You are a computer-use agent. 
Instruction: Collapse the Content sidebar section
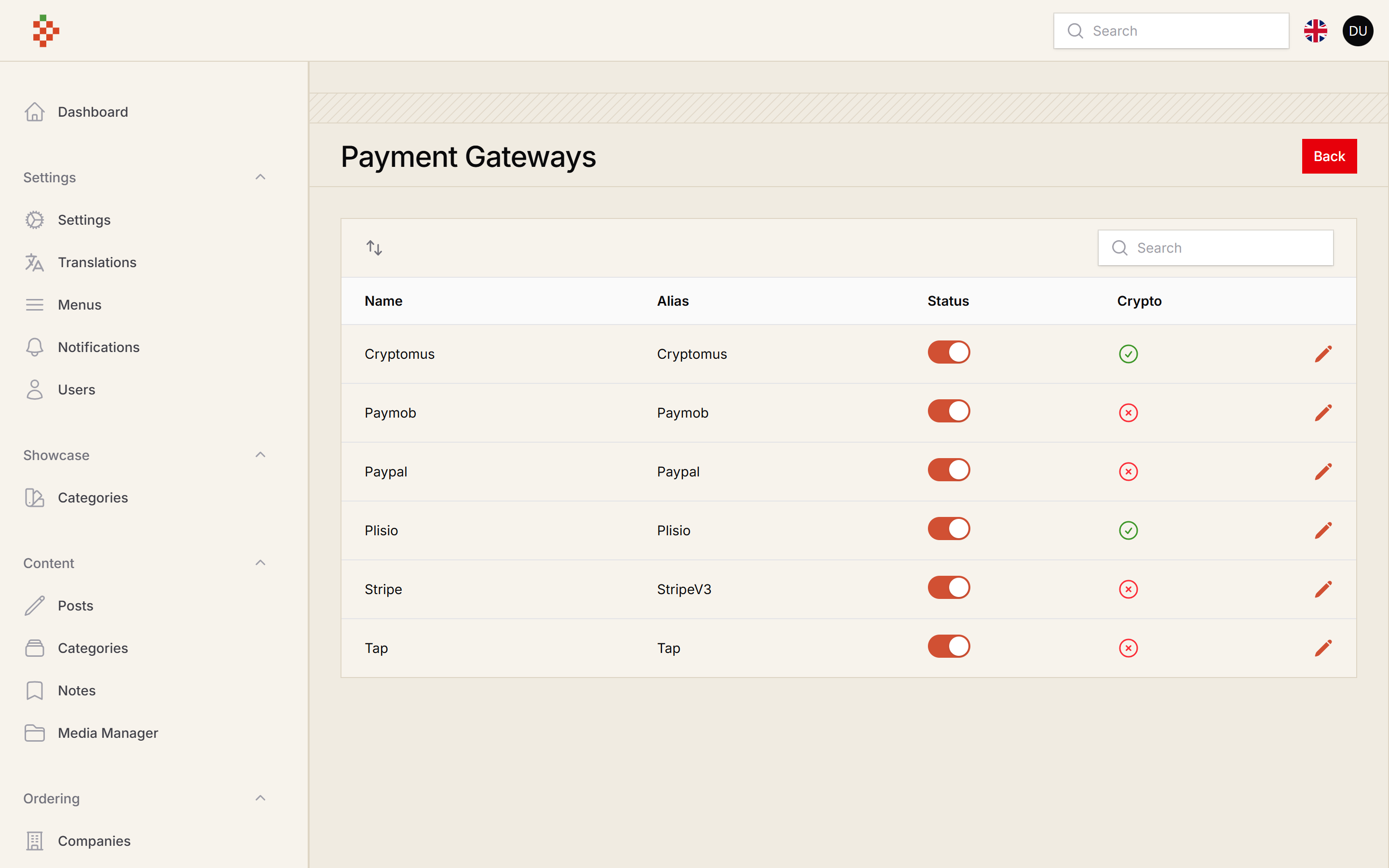click(x=260, y=563)
